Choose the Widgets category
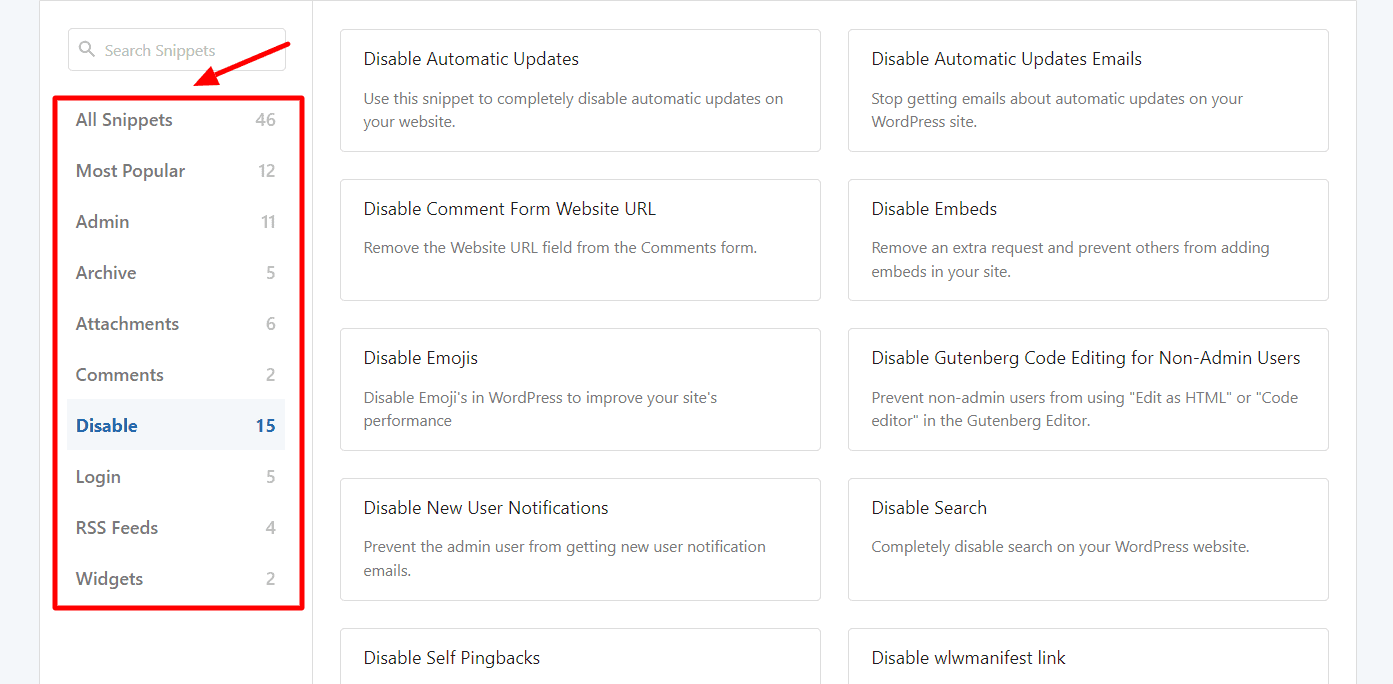The height and width of the screenshot is (684, 1393). click(109, 579)
